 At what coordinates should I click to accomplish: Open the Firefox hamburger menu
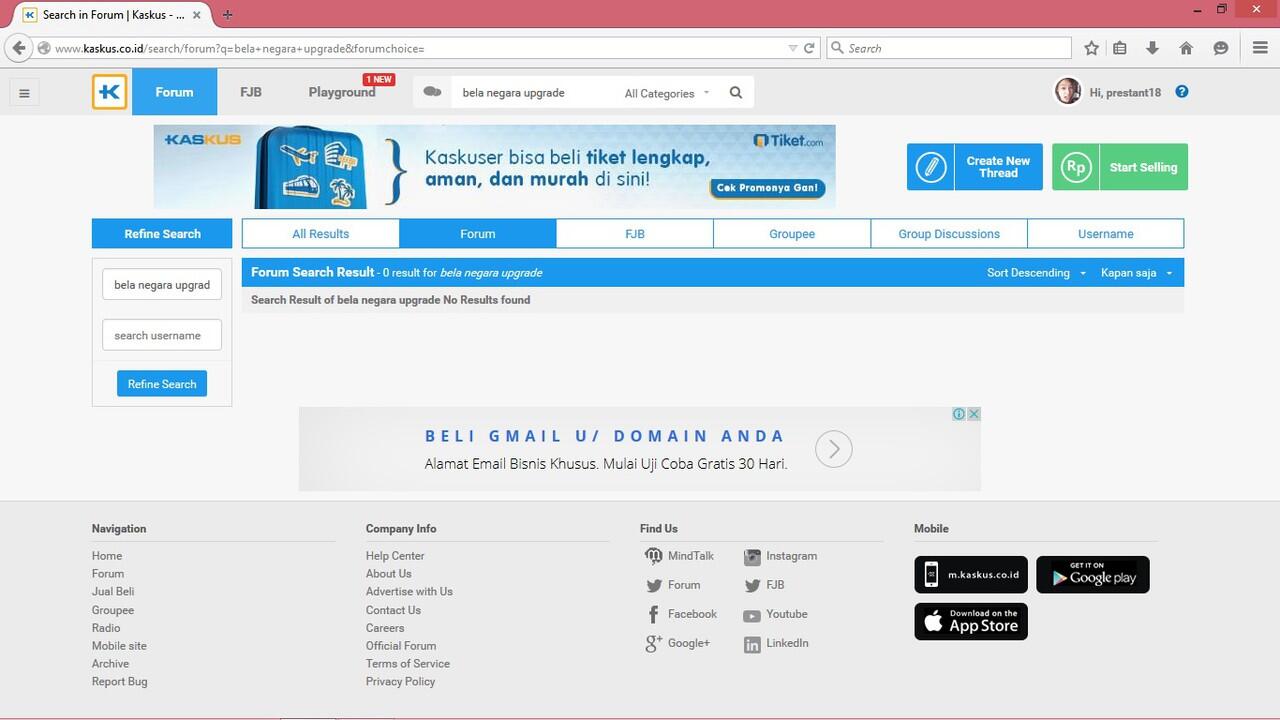(x=1260, y=48)
